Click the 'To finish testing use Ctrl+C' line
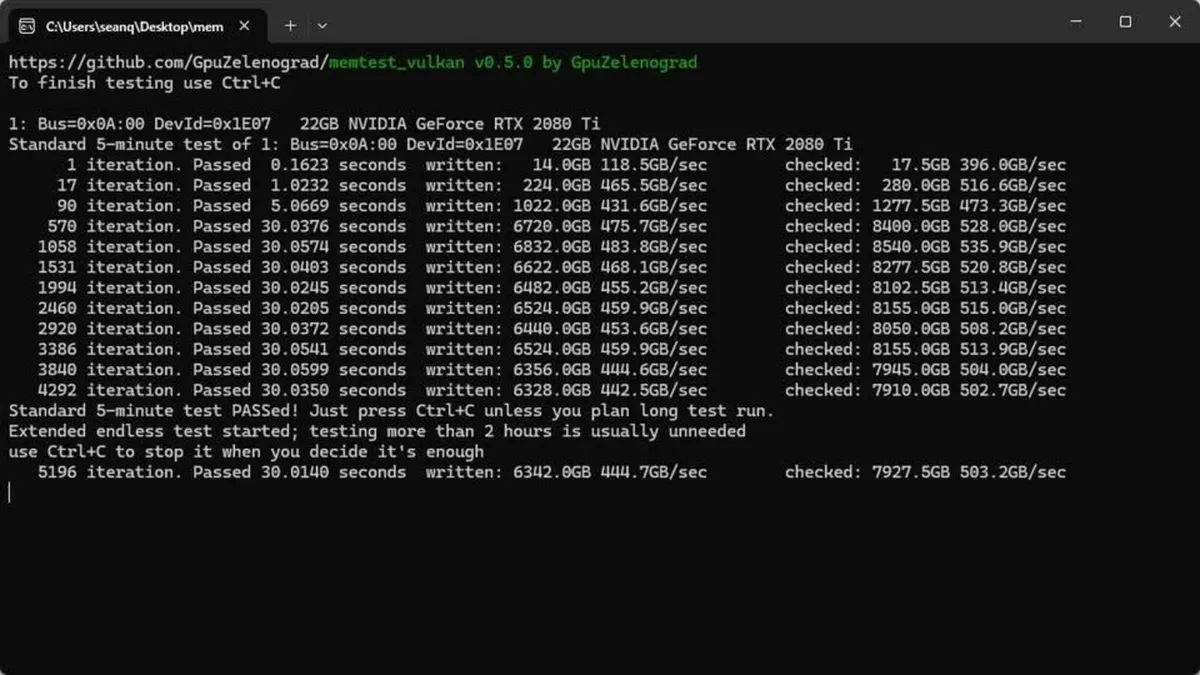 145,83
